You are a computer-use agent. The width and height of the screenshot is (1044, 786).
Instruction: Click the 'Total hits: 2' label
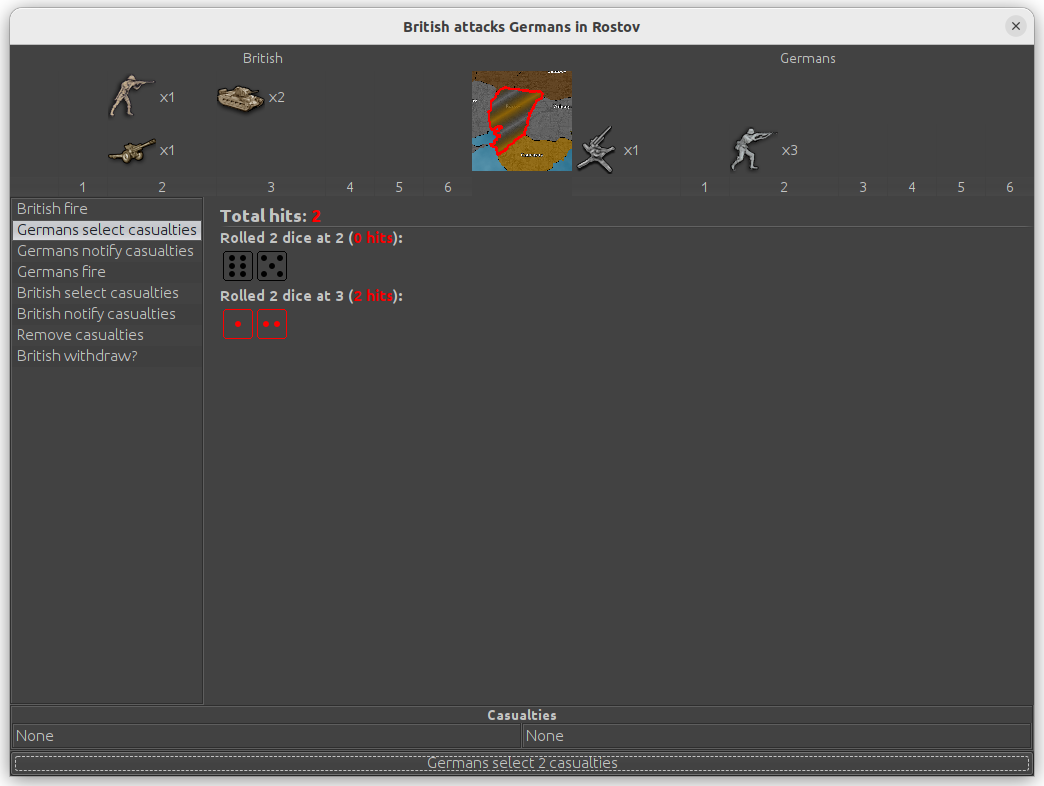[270, 216]
